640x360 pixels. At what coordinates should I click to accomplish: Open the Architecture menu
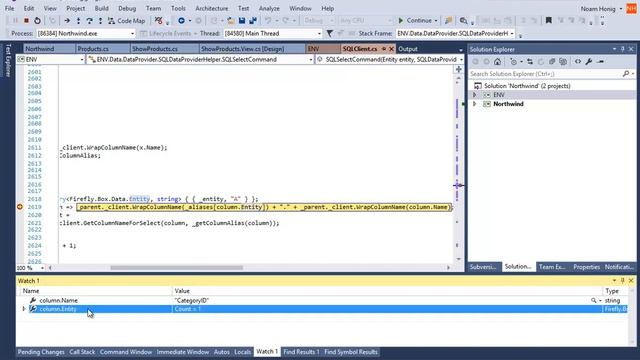[x=211, y=8]
